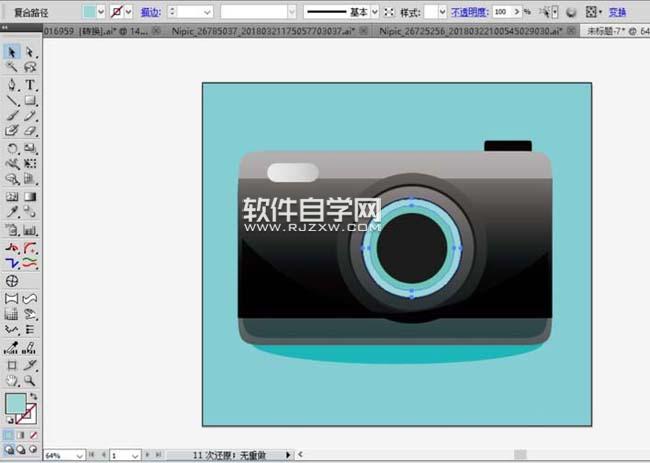Select the Symbol Sprayer tool
The image size is (650, 463).
11,230
